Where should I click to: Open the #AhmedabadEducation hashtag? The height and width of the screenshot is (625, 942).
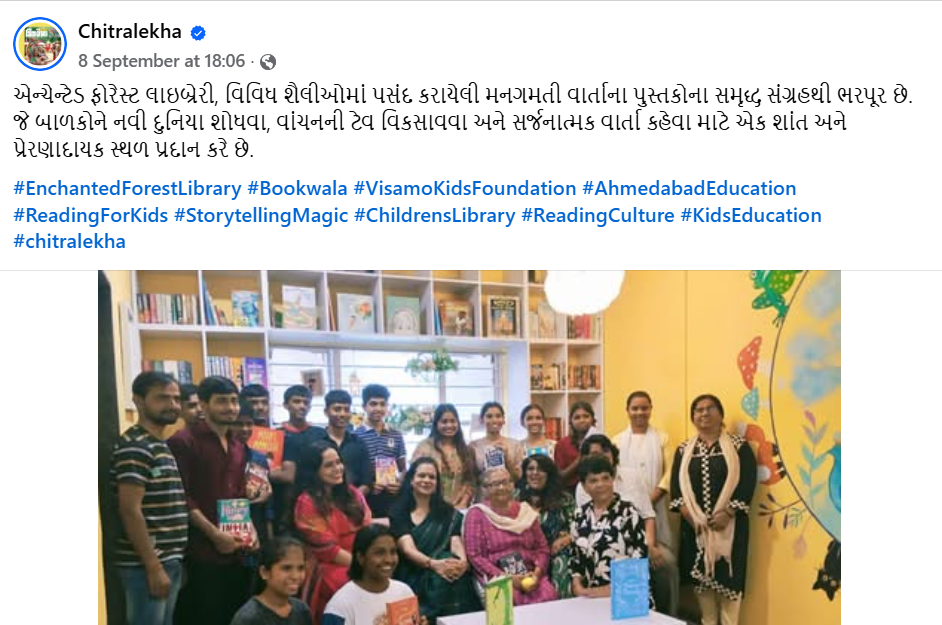[x=689, y=189]
